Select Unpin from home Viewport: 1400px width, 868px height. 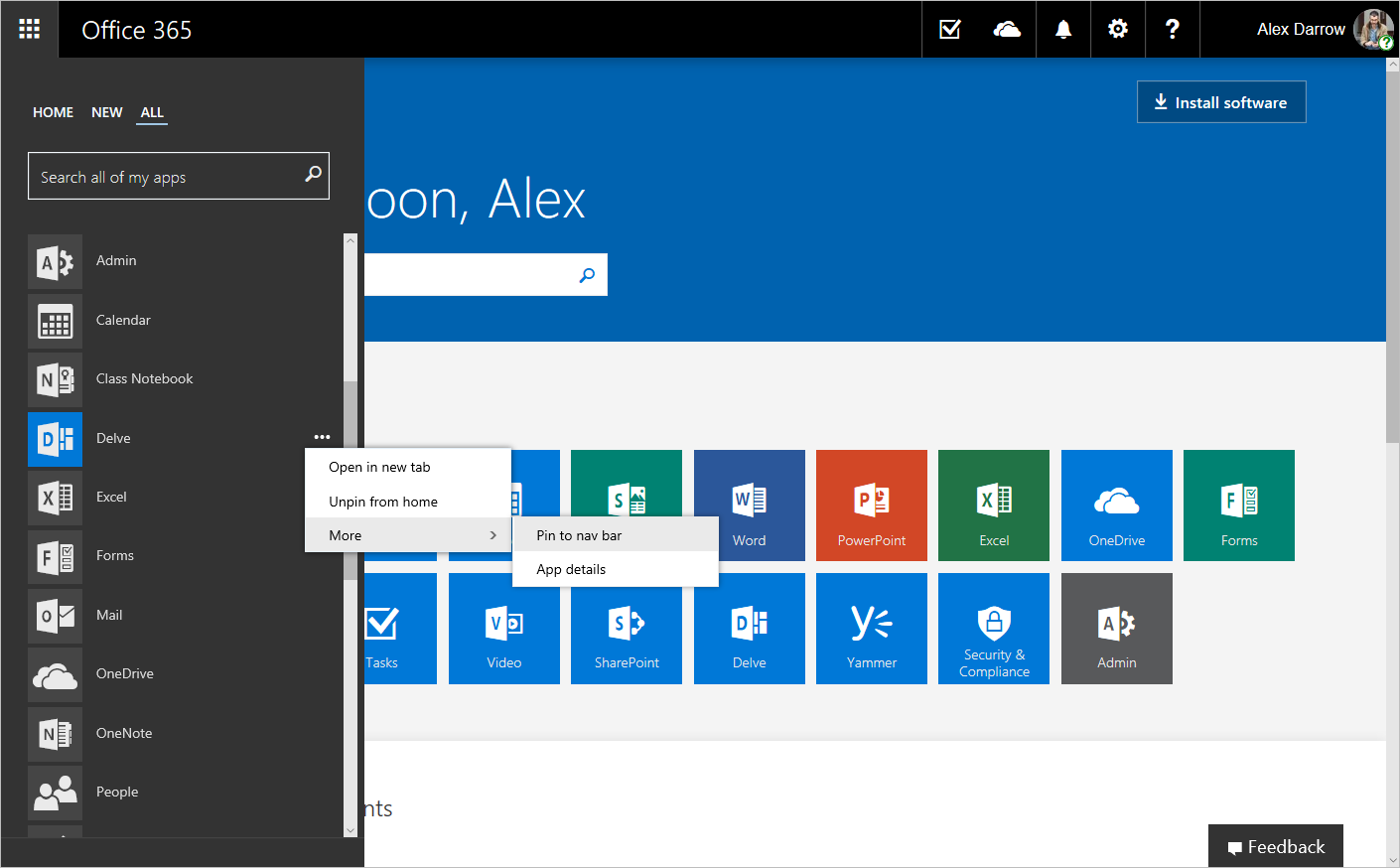coord(383,502)
